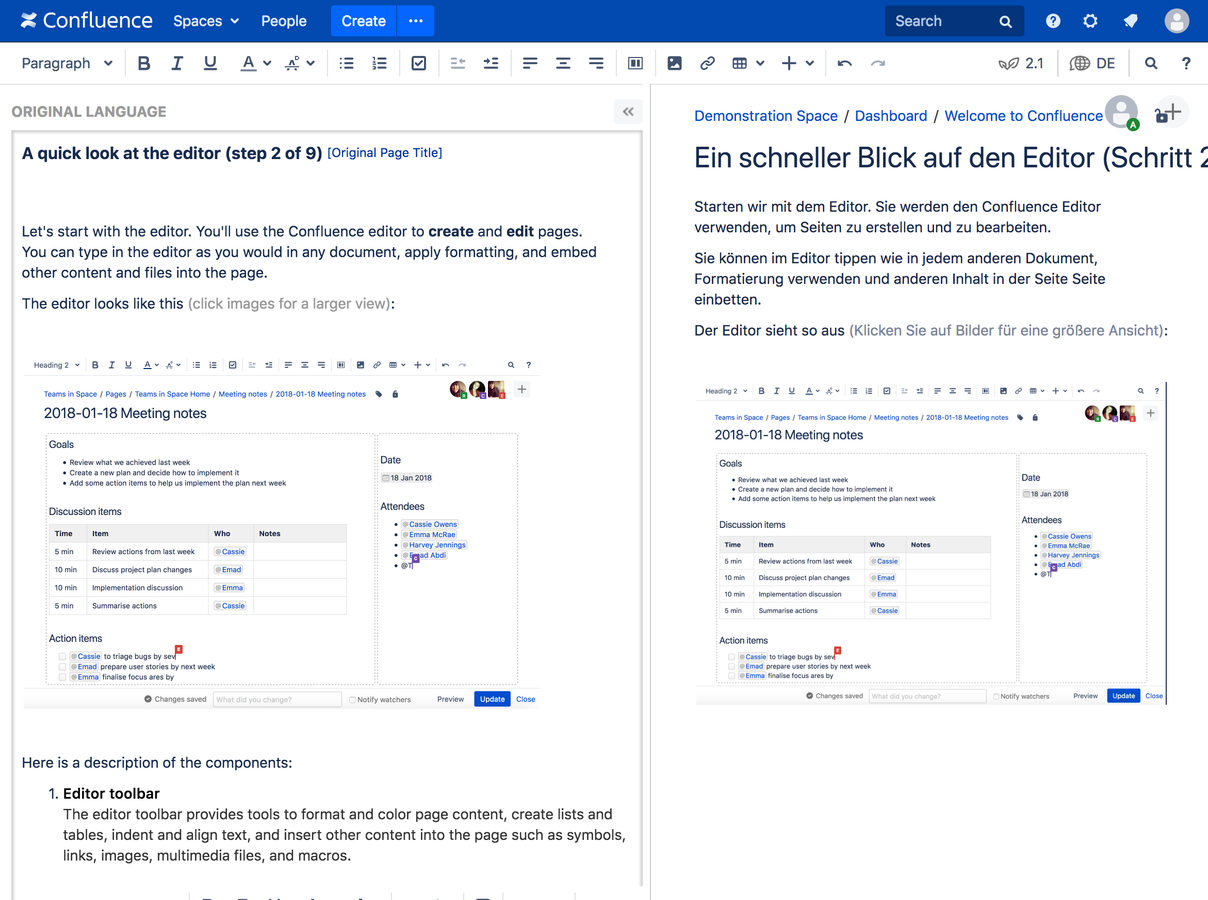1208x900 pixels.
Task: Open the 2.1 version indicator
Action: [x=1021, y=63]
